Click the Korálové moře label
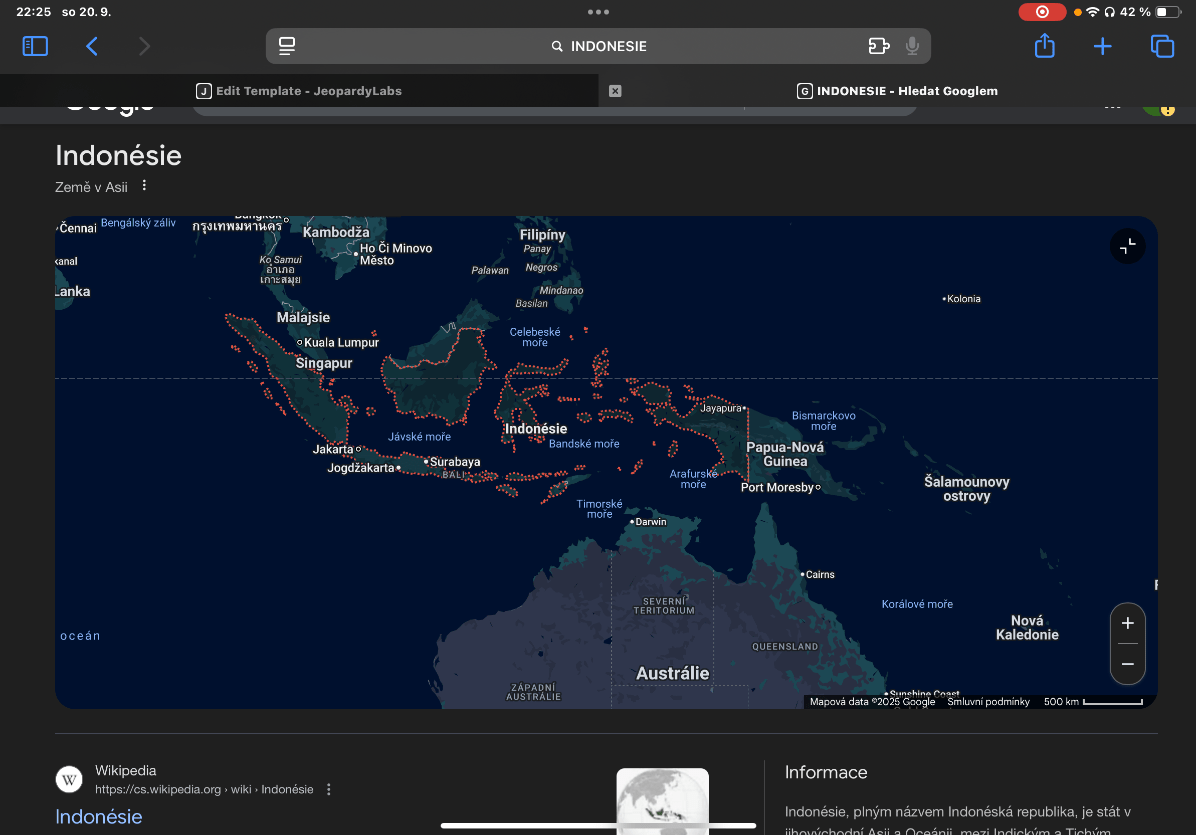This screenshot has height=835, width=1196. click(x=917, y=604)
